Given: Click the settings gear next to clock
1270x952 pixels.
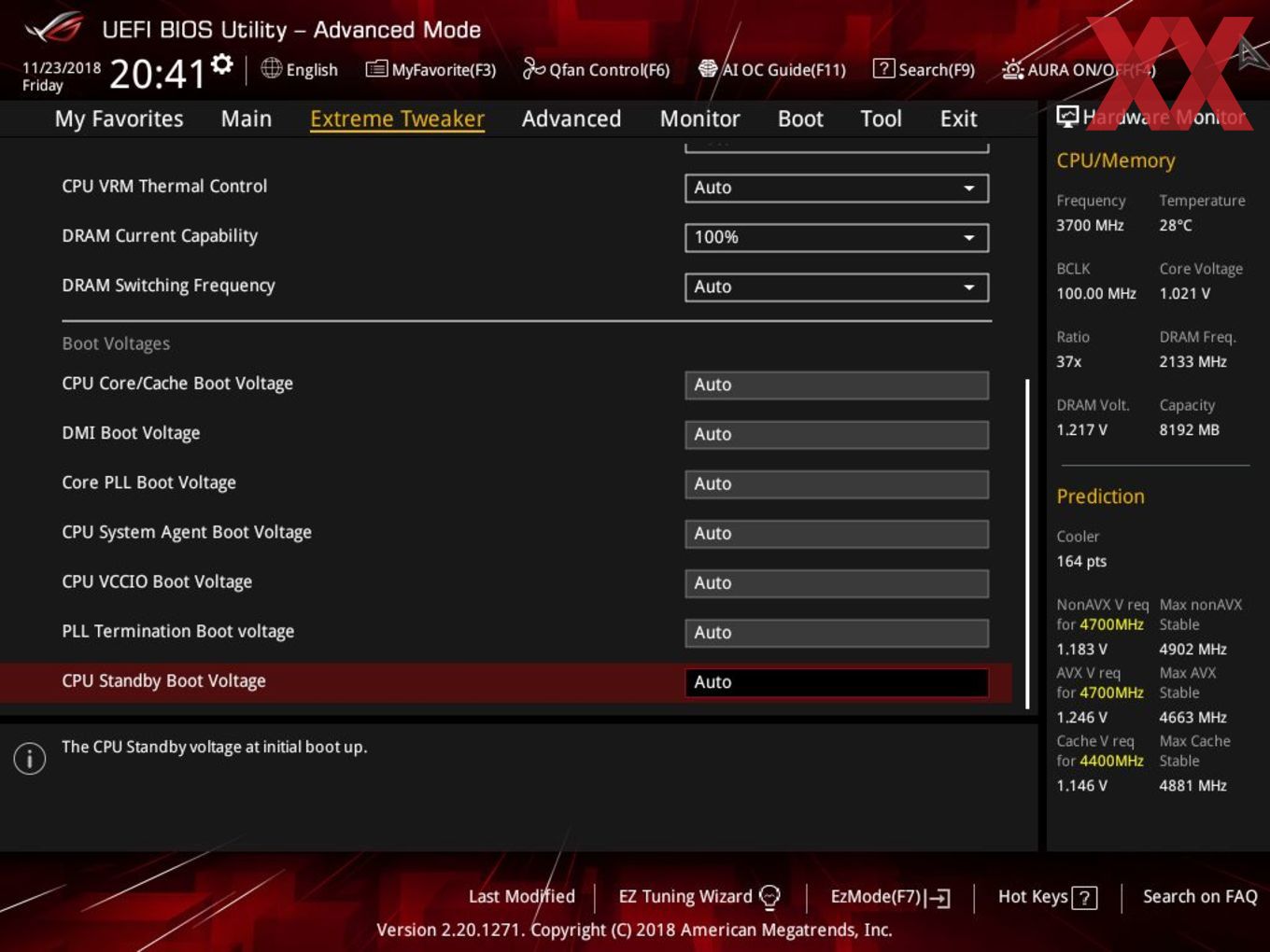Looking at the screenshot, I should click(222, 64).
